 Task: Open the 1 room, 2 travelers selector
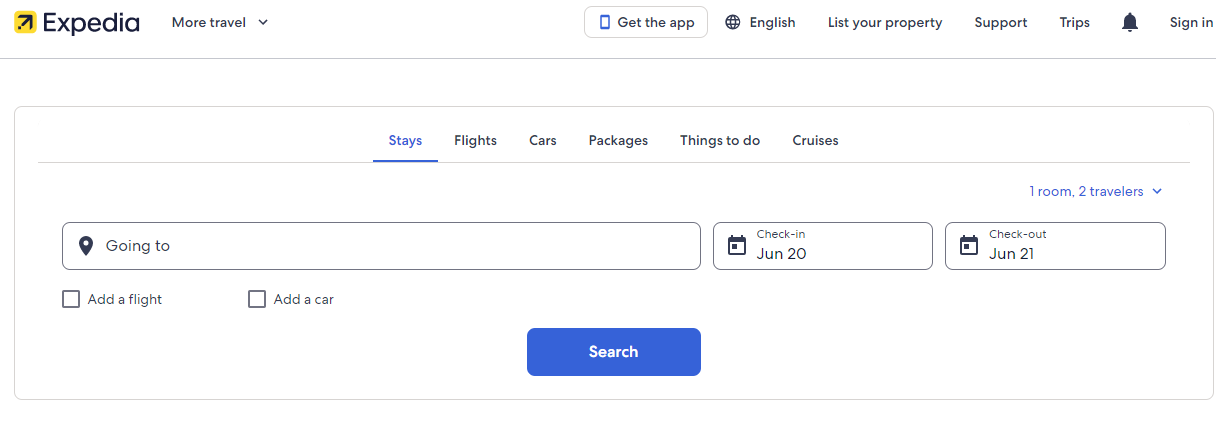(1096, 191)
